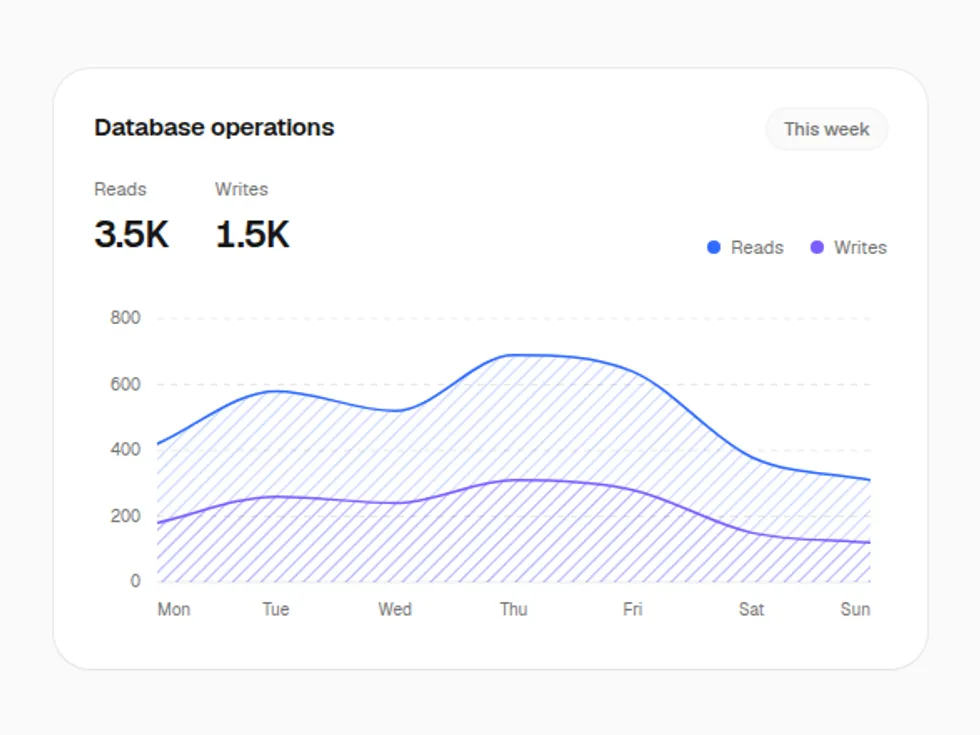
Task: Click the purple Writes legend dot
Action: pos(817,248)
